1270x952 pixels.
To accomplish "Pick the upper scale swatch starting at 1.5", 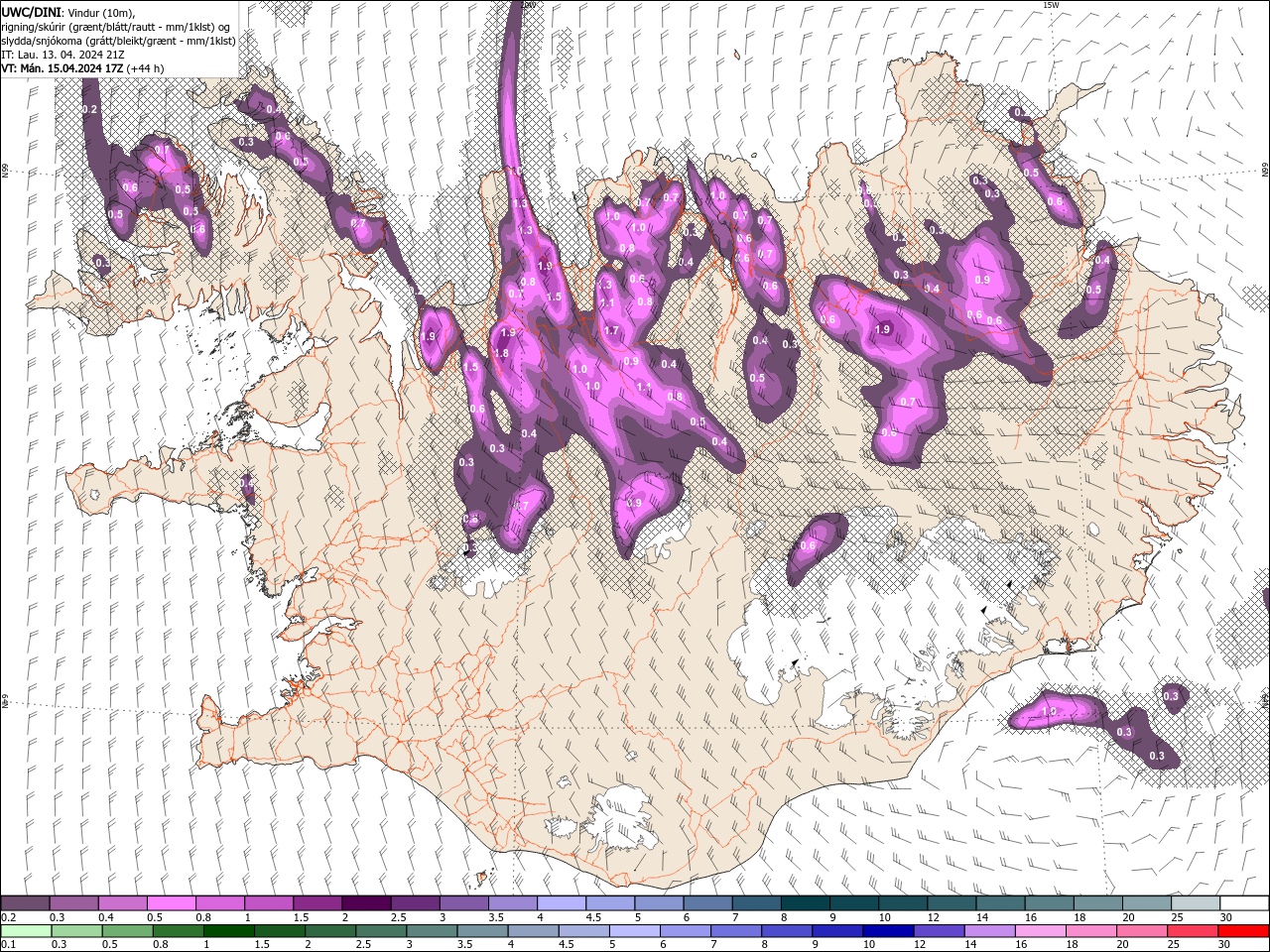I will 317,903.
